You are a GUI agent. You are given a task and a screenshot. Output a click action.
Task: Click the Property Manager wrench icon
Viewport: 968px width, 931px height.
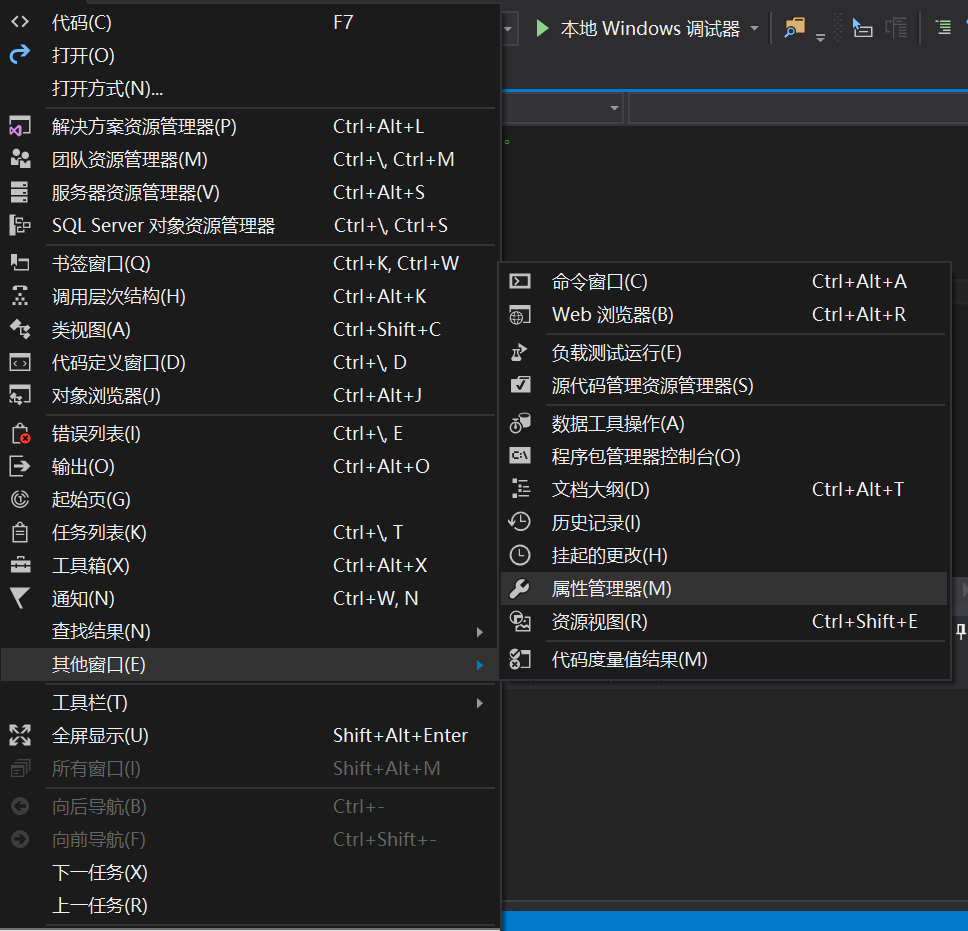tap(520, 589)
